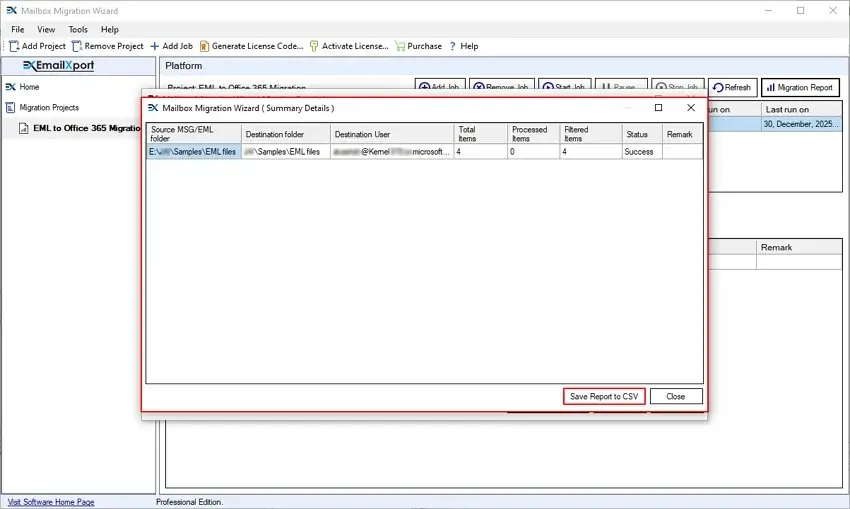Open the File menu
The height and width of the screenshot is (509, 850).
pos(17,29)
